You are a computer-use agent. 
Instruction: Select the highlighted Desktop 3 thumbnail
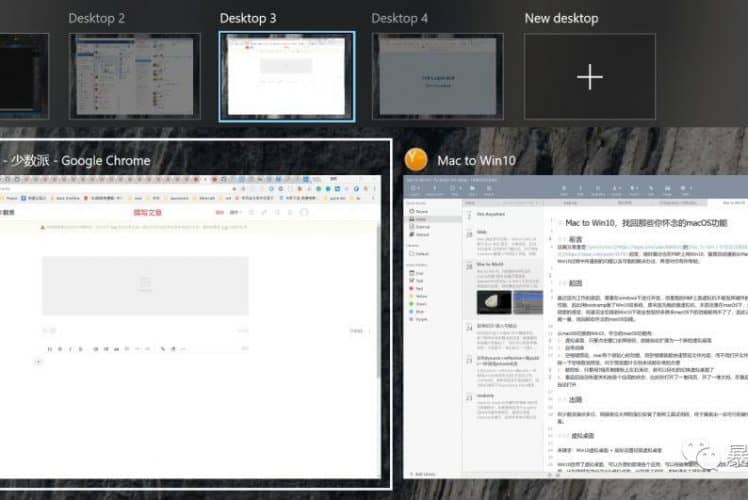tap(286, 76)
